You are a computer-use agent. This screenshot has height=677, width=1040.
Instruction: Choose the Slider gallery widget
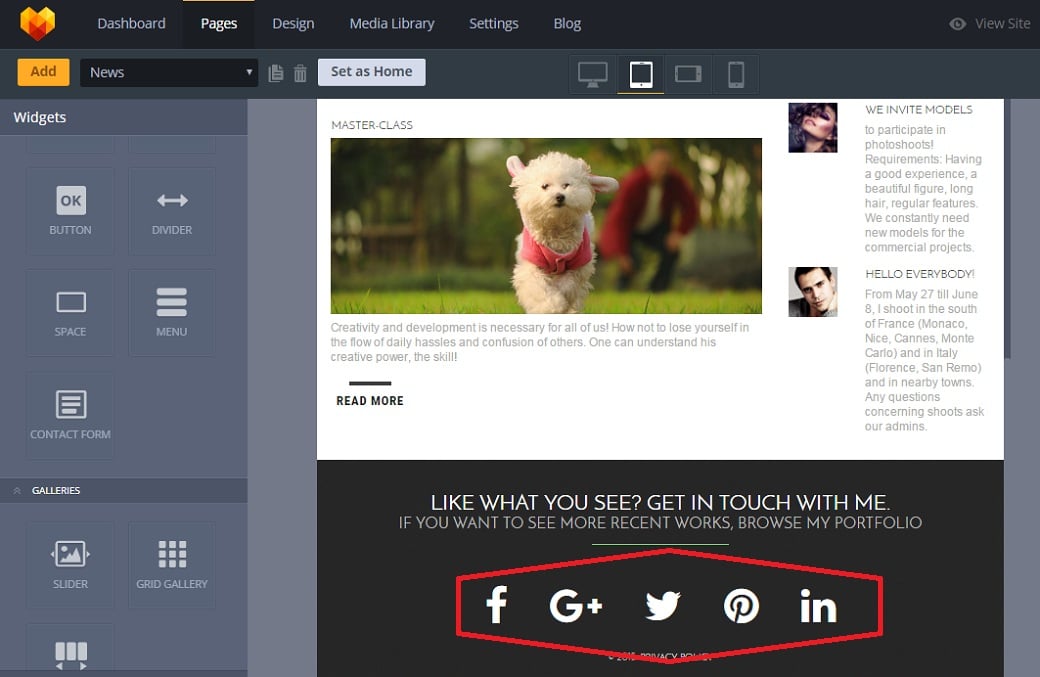point(70,565)
